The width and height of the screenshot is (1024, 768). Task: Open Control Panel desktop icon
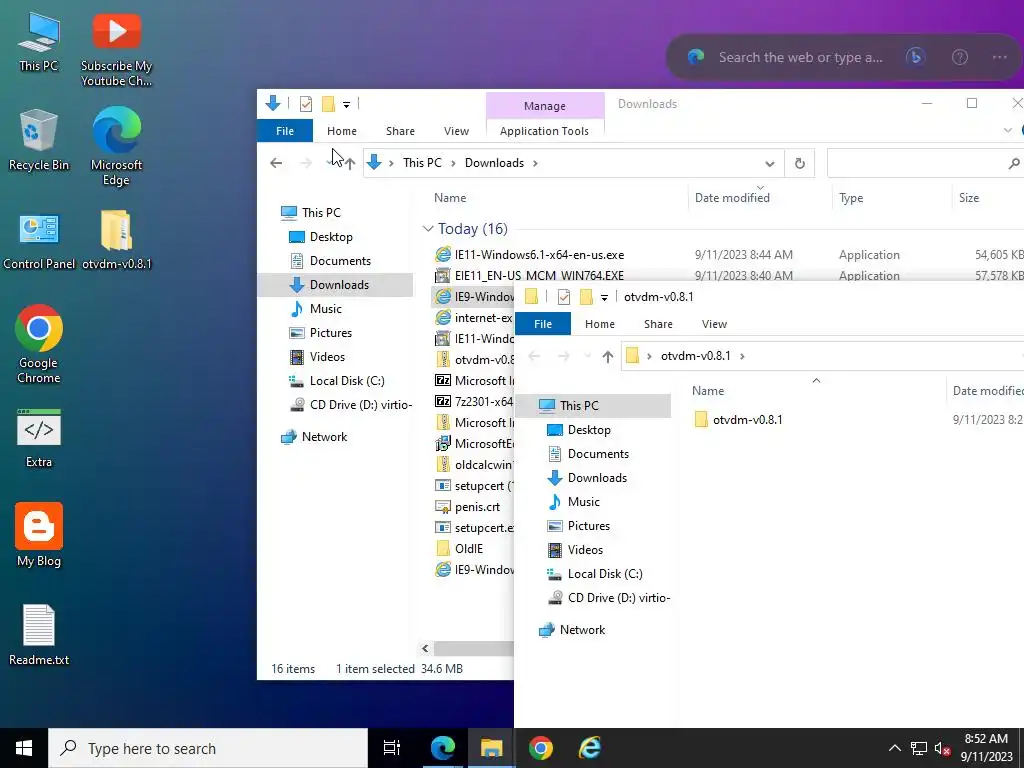[39, 241]
